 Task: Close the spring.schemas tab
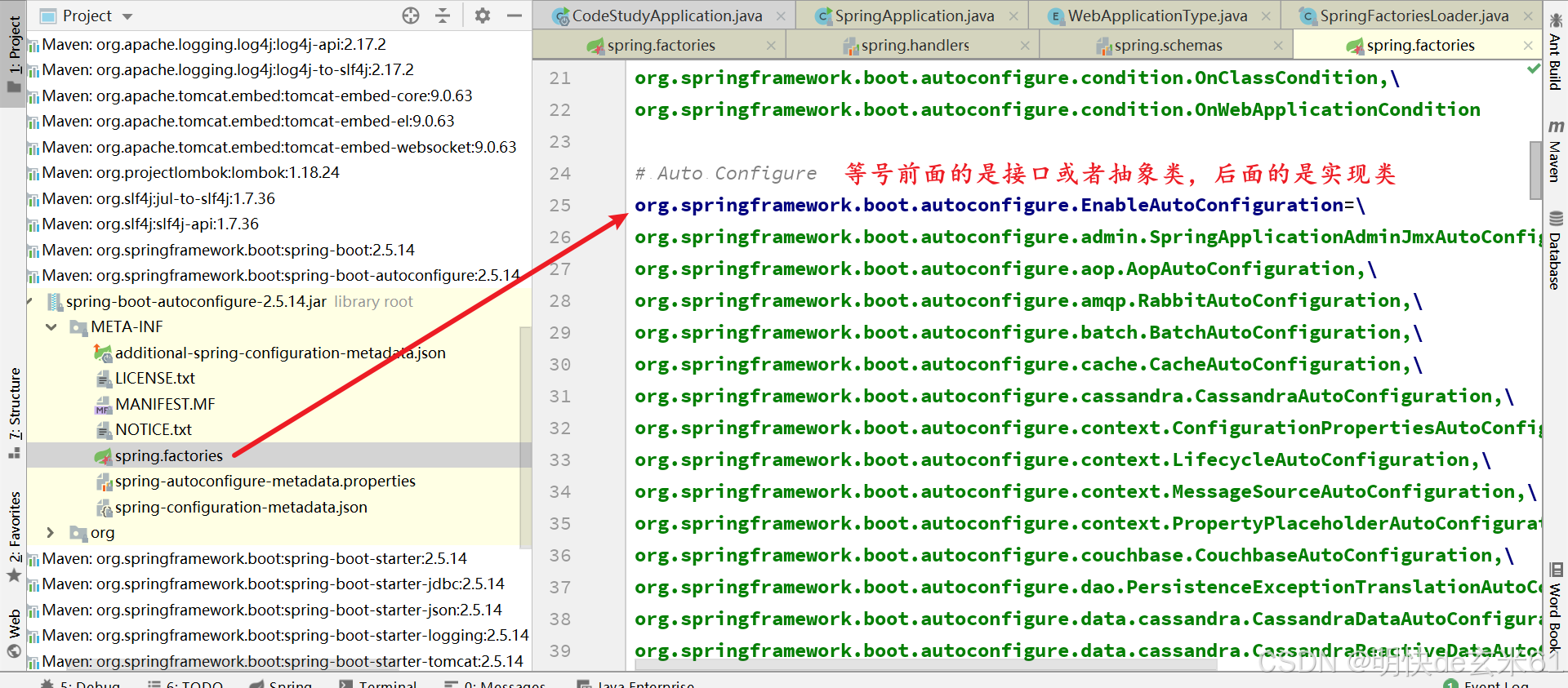pyautogui.click(x=1278, y=46)
